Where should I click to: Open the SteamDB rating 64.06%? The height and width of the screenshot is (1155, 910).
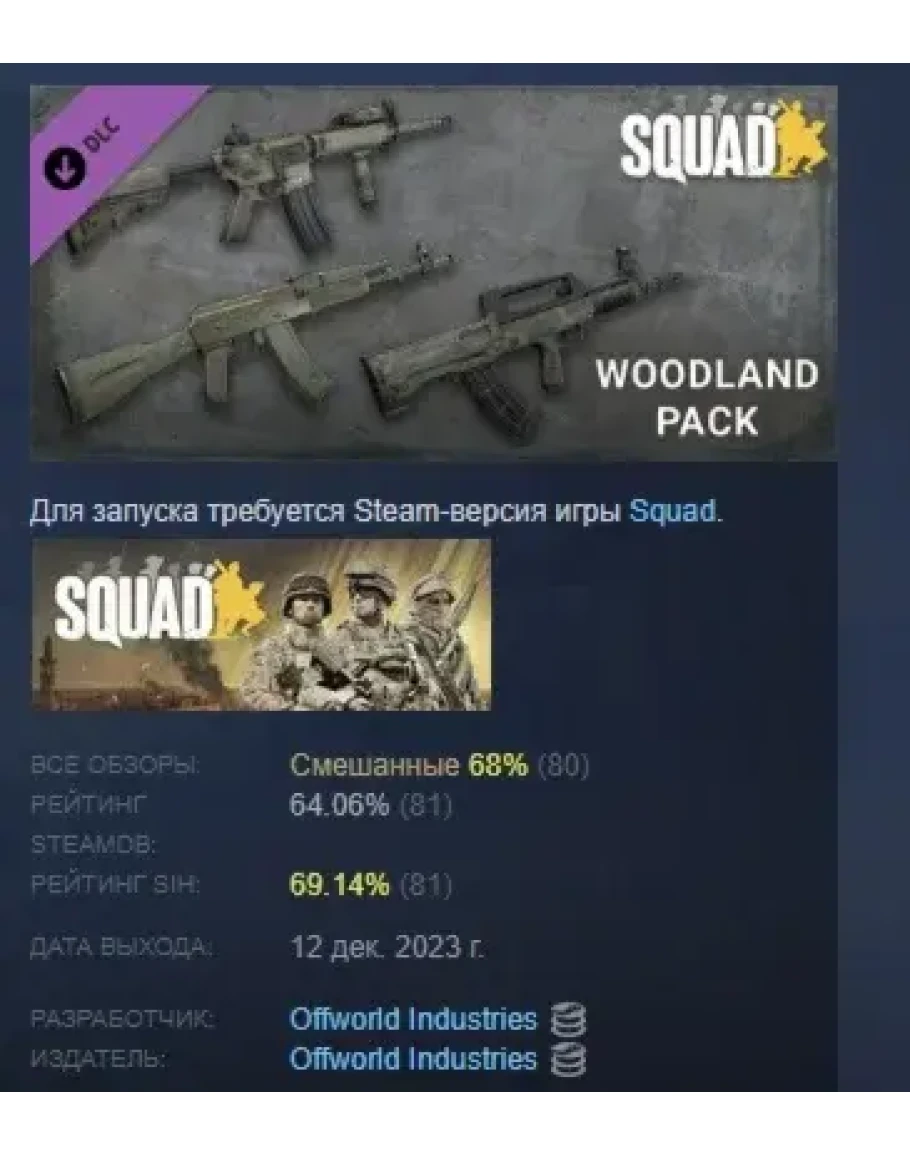tap(339, 805)
